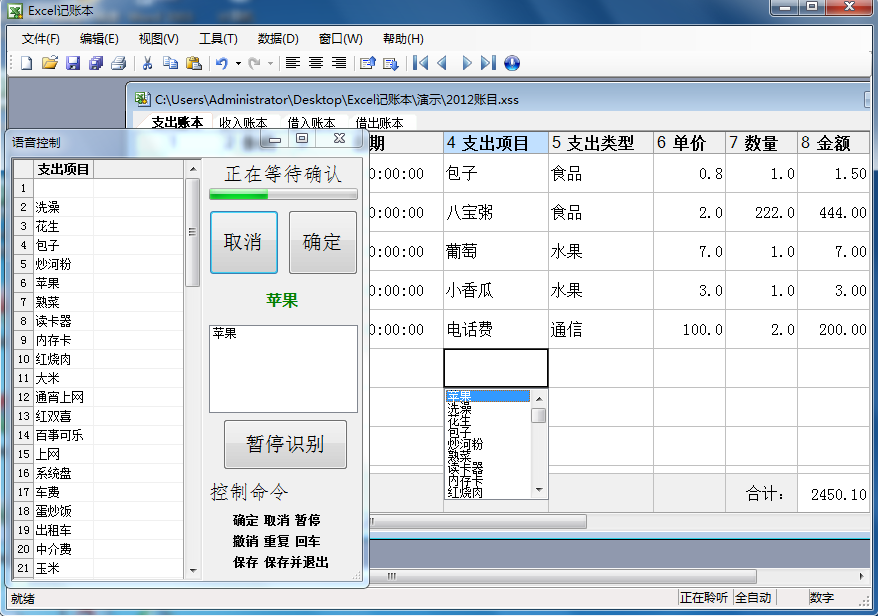The image size is (878, 616).
Task: Click the 暂停识别 button
Action: 286,444
